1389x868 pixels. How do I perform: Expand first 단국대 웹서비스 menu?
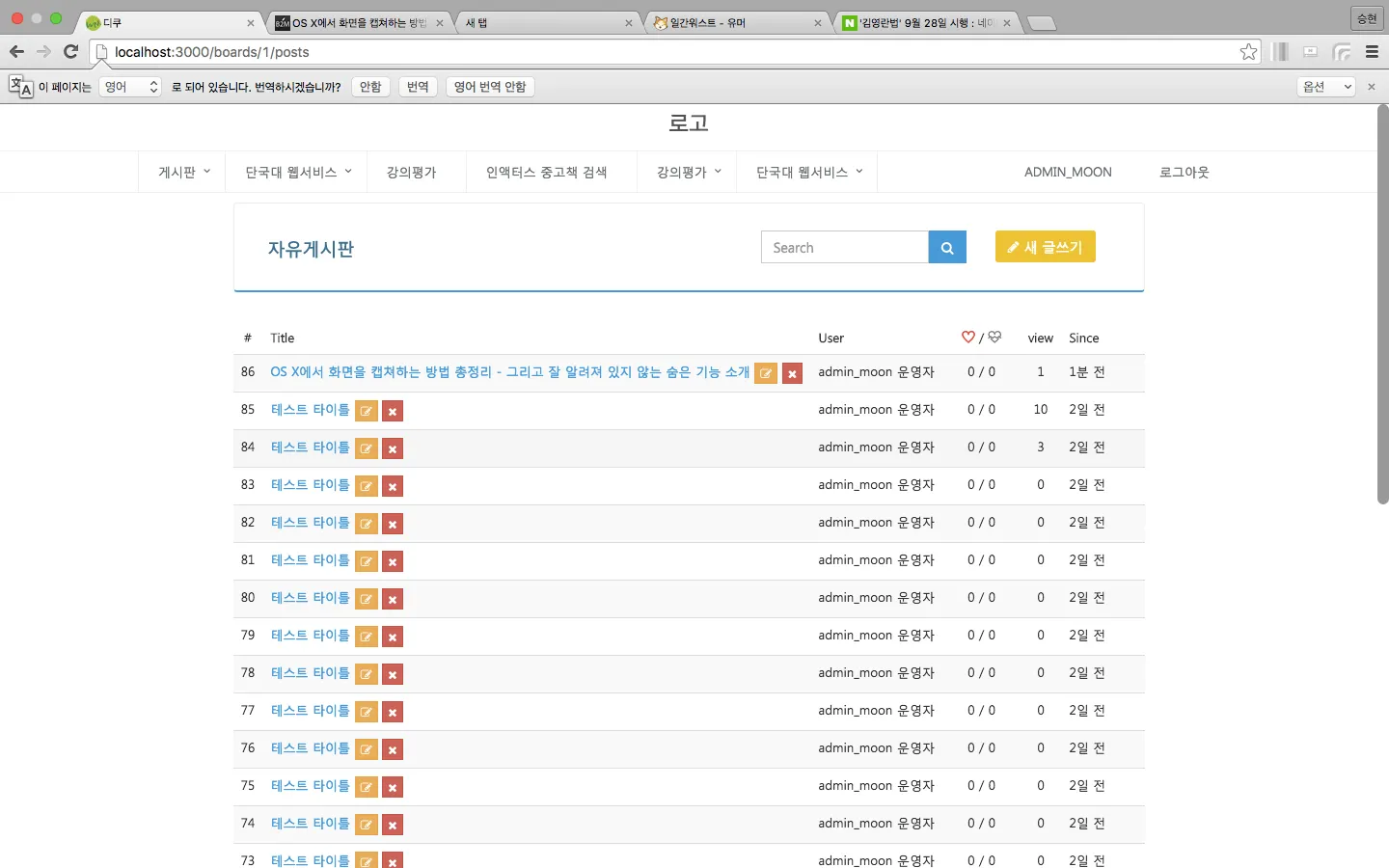[x=298, y=173]
